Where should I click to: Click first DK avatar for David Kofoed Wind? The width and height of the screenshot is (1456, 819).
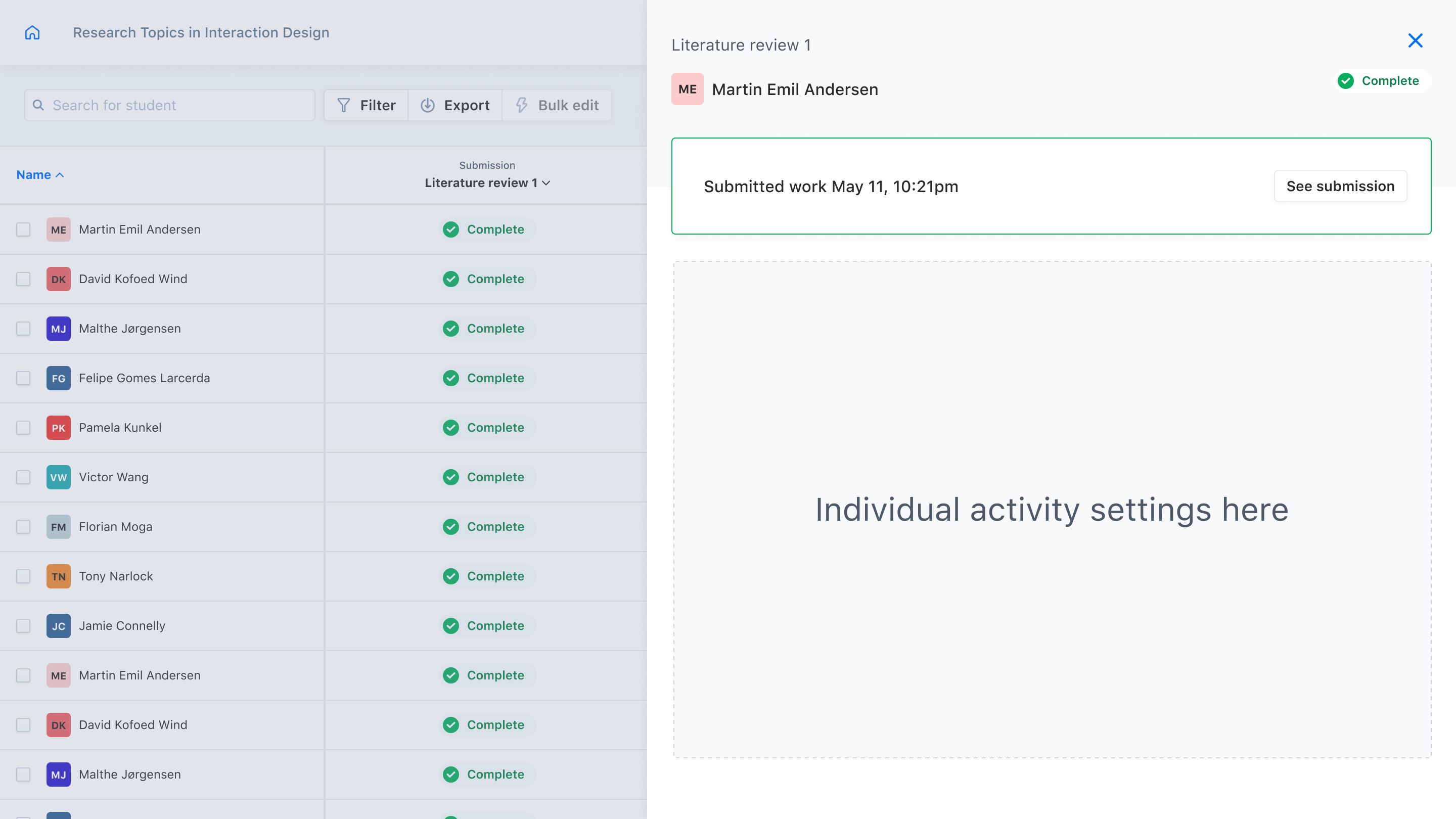[59, 279]
